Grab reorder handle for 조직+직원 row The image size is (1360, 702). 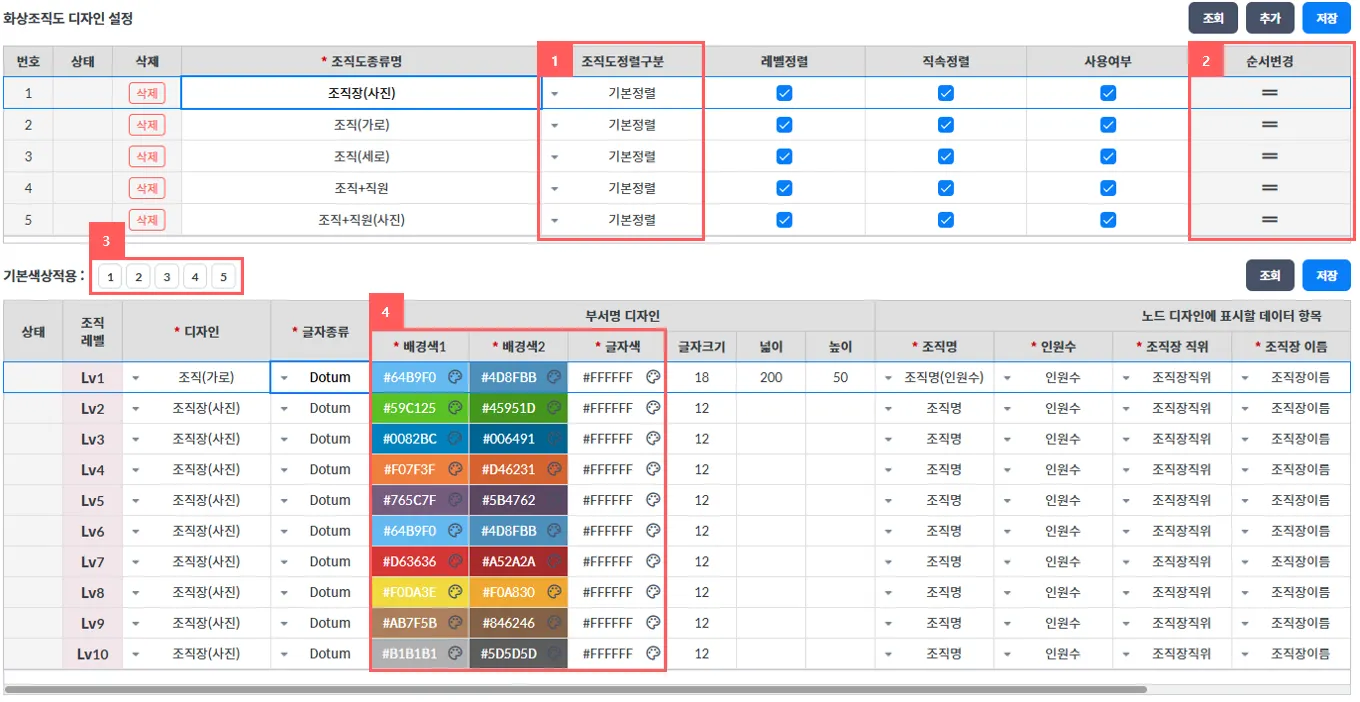click(x=1270, y=188)
